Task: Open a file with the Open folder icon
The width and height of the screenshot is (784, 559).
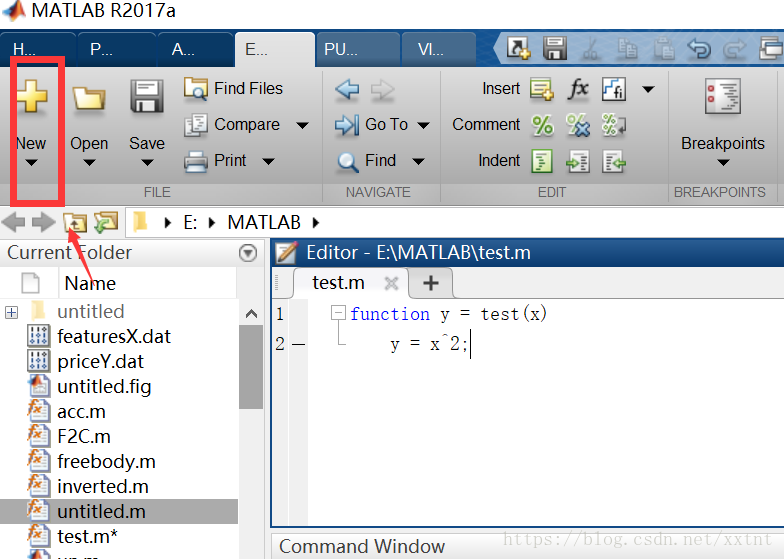Action: (89, 98)
